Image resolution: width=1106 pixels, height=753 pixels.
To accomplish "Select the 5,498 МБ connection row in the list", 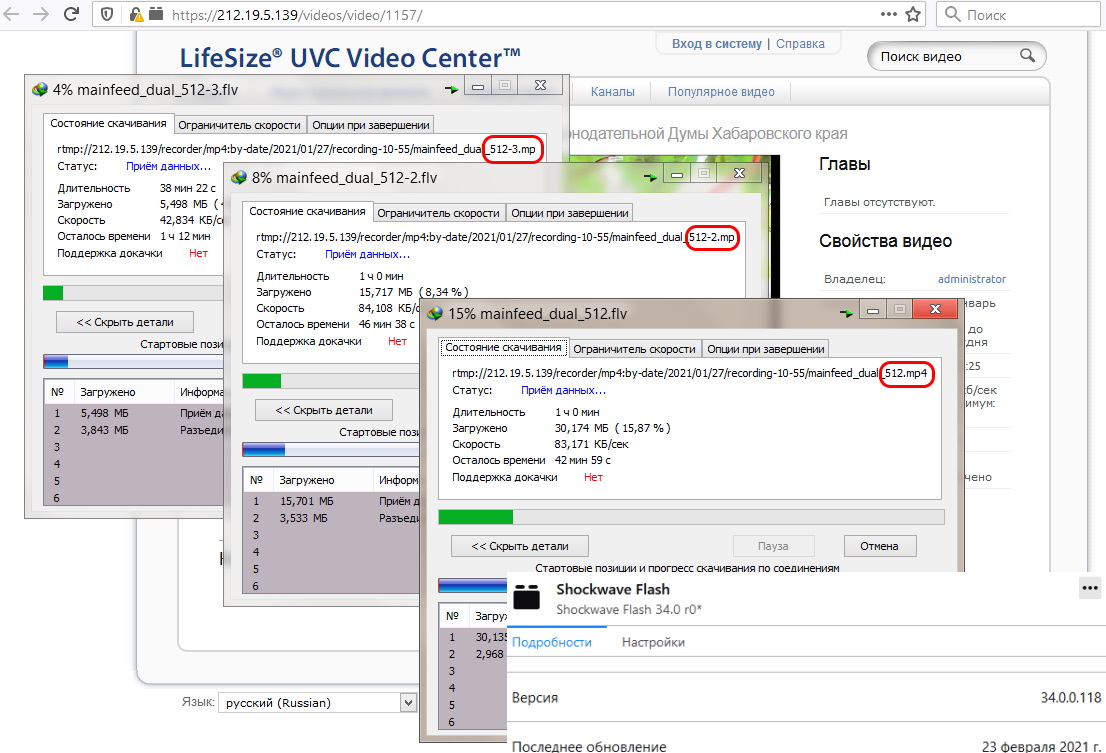I will click(134, 413).
